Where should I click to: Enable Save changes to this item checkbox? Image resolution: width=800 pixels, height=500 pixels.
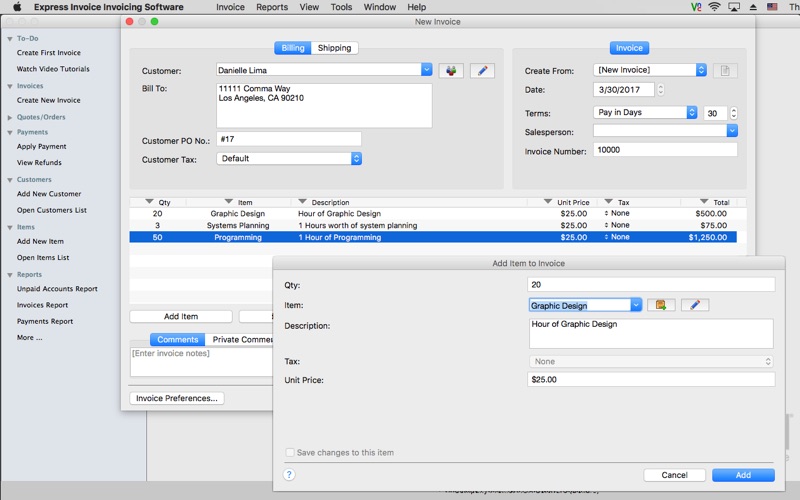pyautogui.click(x=290, y=453)
